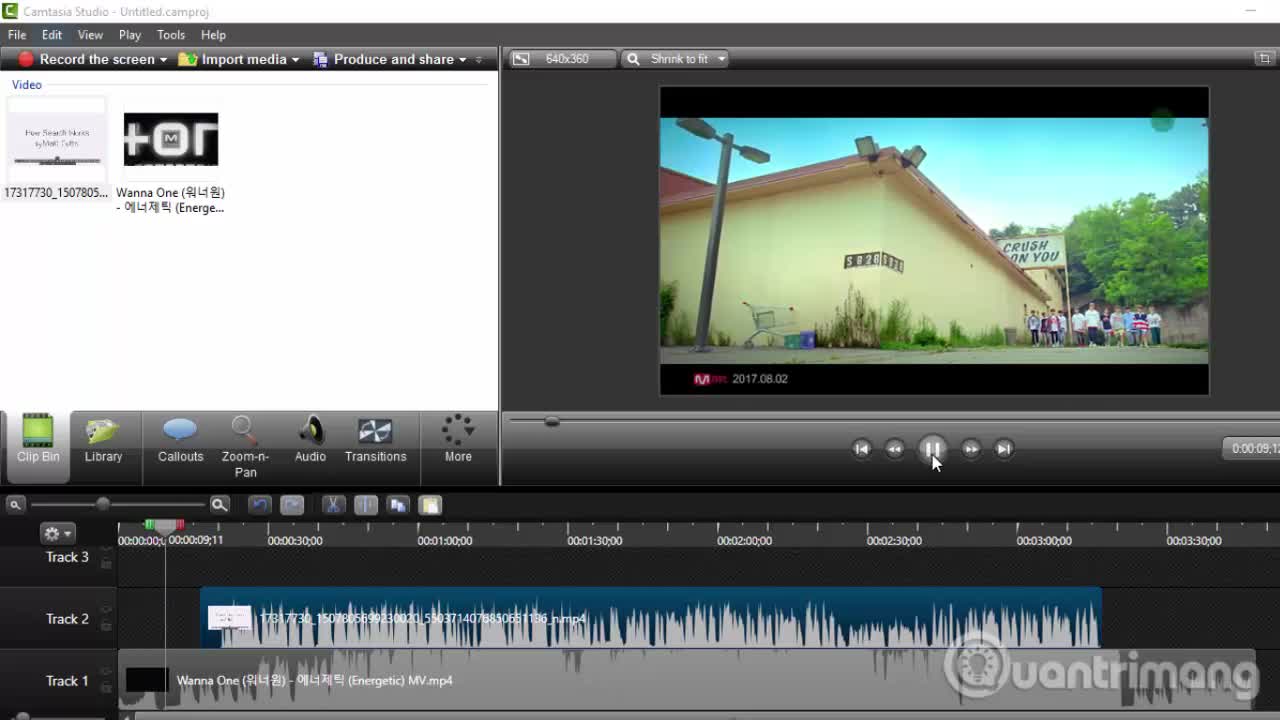
Task: Pause the video preview
Action: pyautogui.click(x=932, y=449)
